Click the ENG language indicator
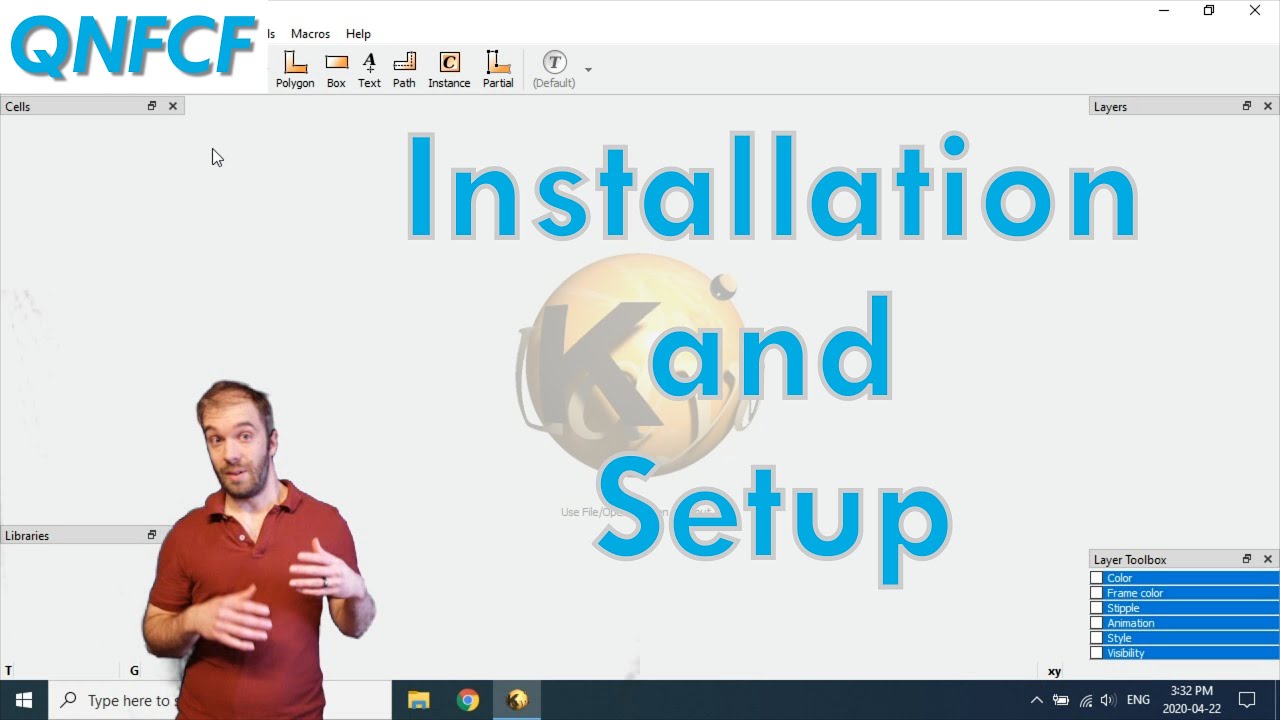Screen dimensions: 1280x720 pos(1138,700)
